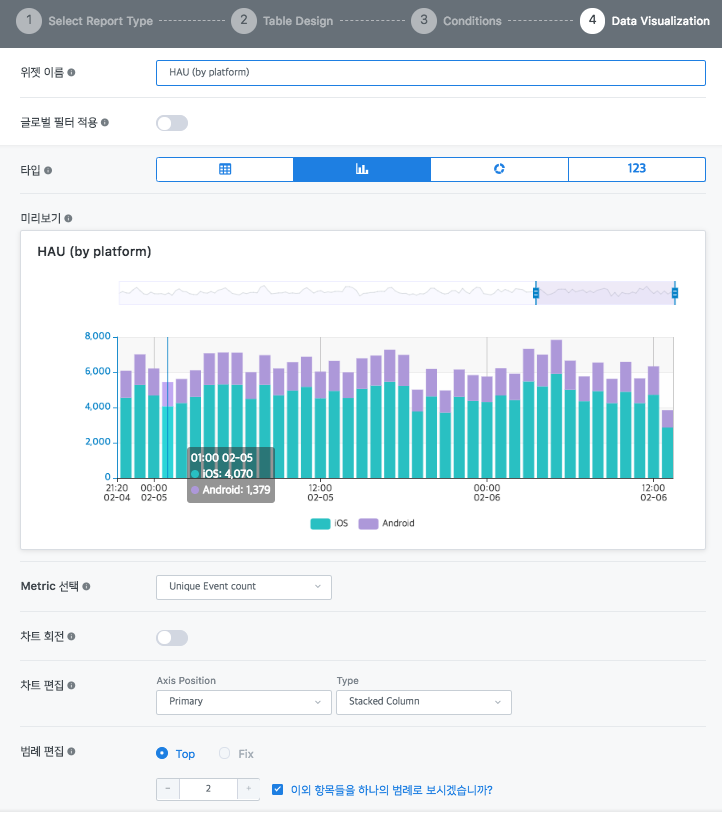Select the bar chart type icon
Screen dimensions: 722x813
[362, 169]
